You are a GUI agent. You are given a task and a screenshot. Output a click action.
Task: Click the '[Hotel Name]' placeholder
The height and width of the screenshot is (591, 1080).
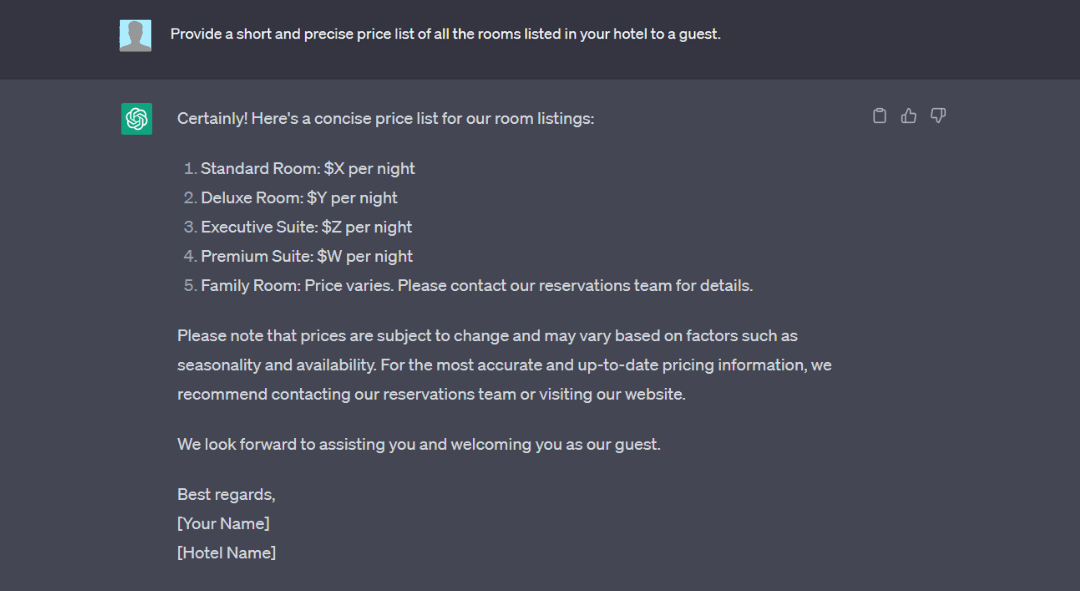(226, 552)
